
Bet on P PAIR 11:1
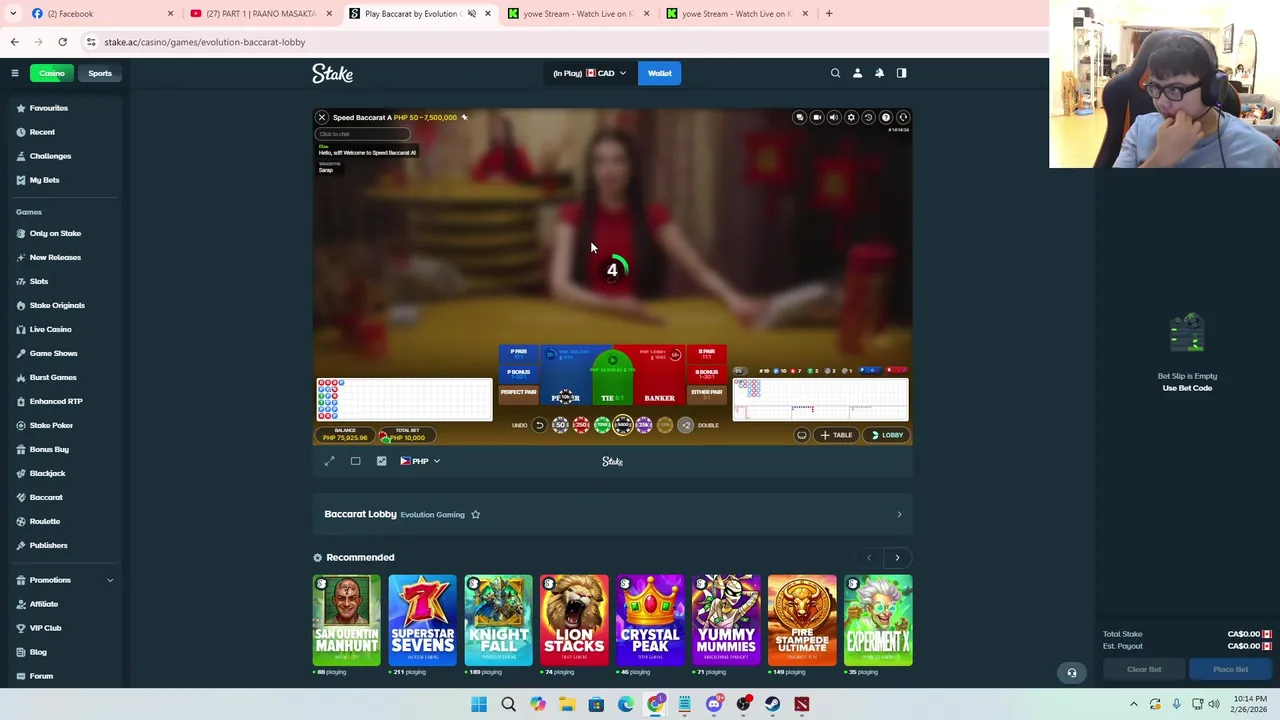(518, 354)
